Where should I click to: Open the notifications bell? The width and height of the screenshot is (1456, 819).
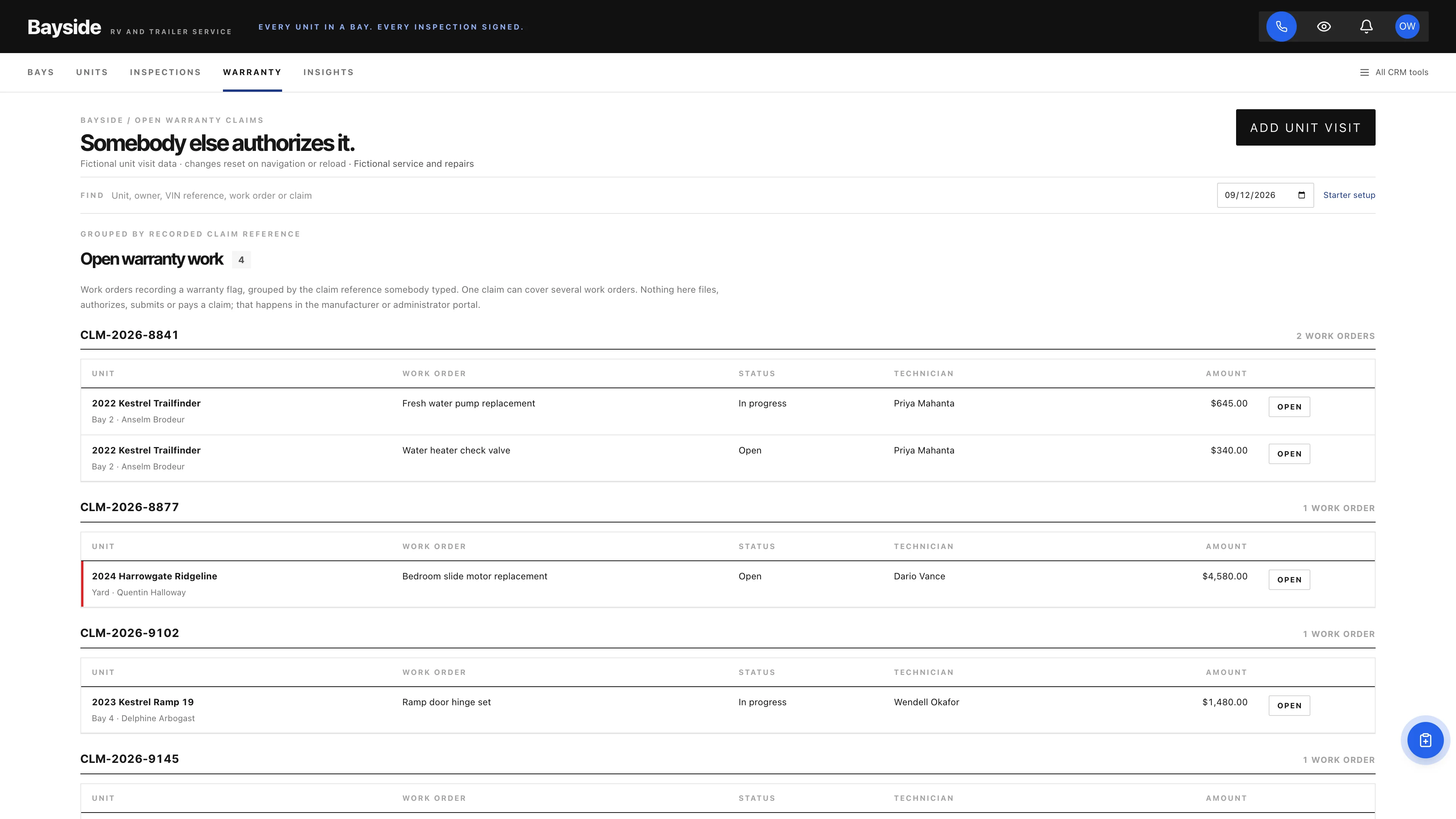[1366, 27]
